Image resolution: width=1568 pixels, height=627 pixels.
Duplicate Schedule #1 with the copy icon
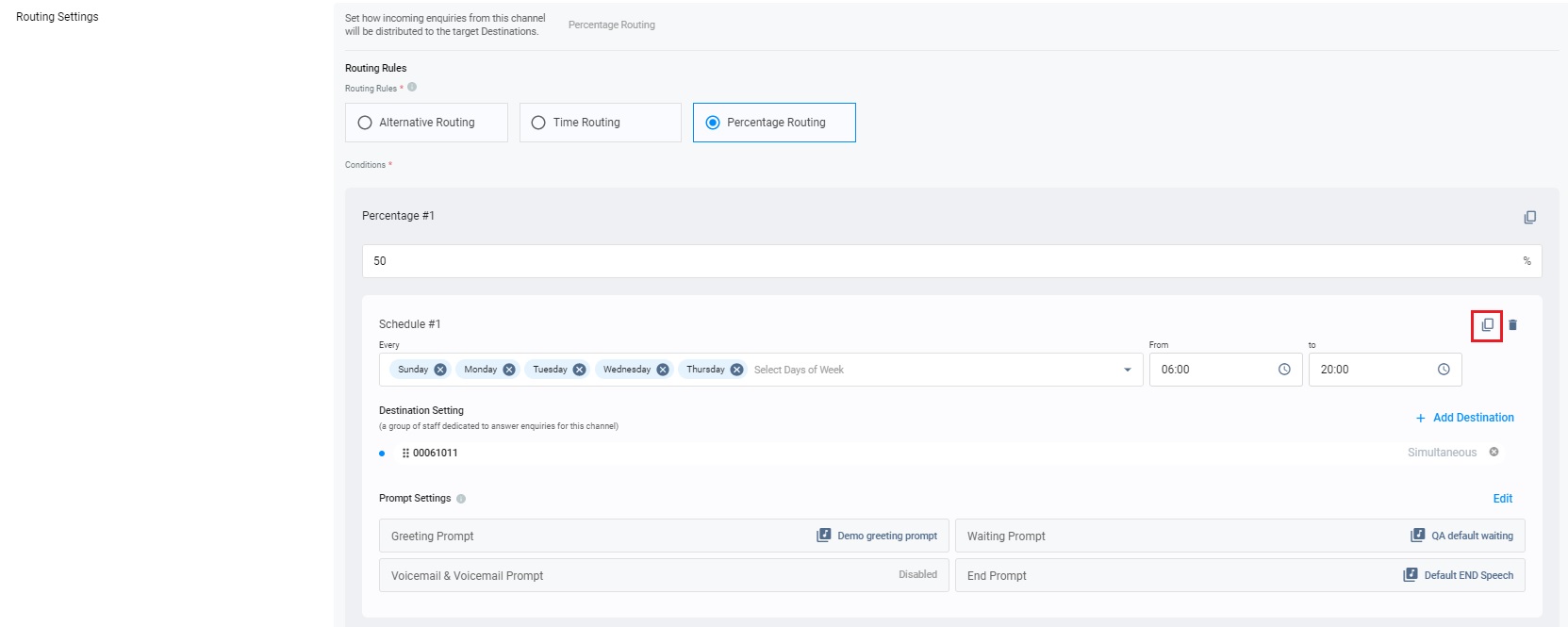coord(1487,325)
